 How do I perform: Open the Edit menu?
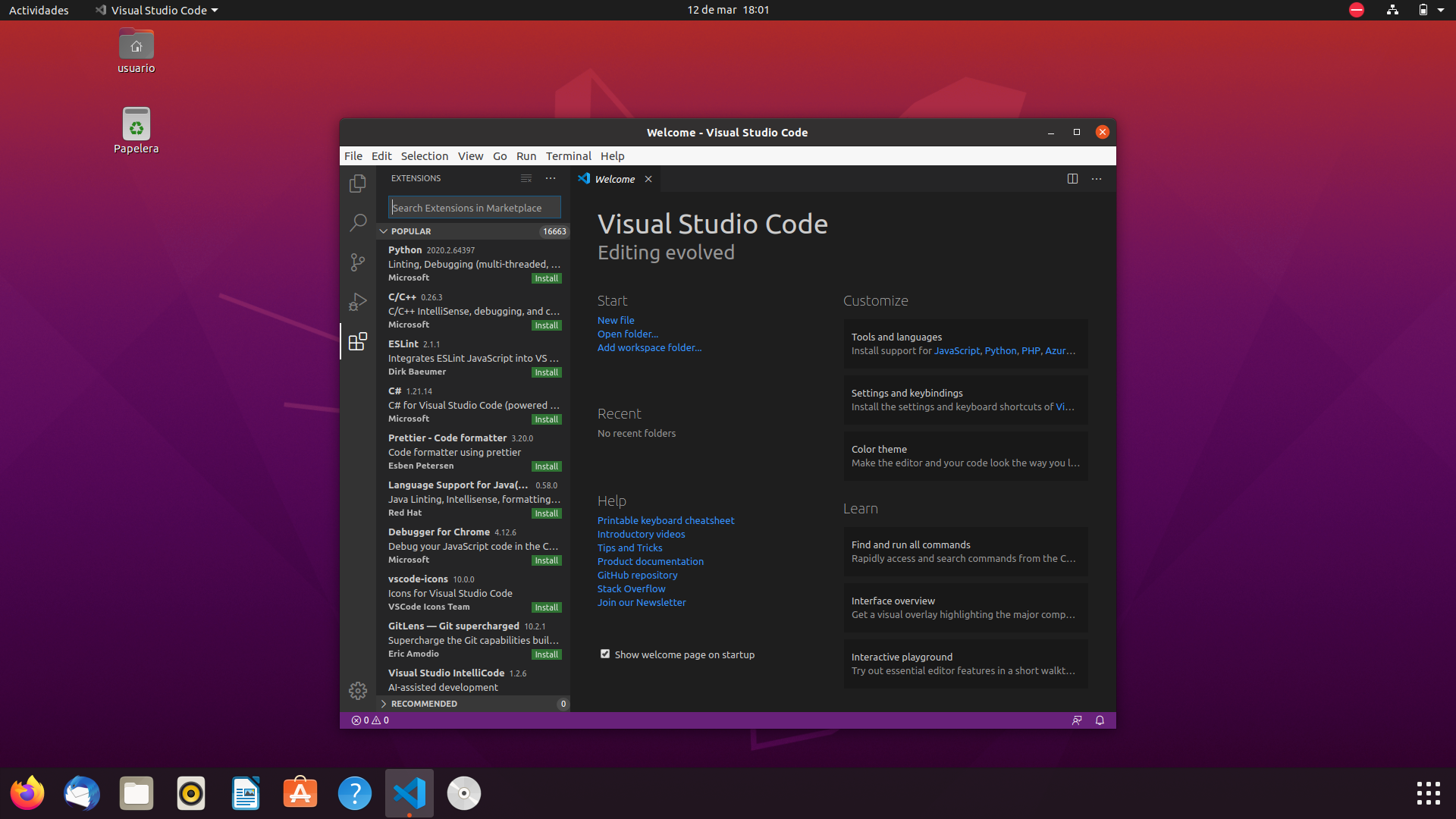(381, 156)
